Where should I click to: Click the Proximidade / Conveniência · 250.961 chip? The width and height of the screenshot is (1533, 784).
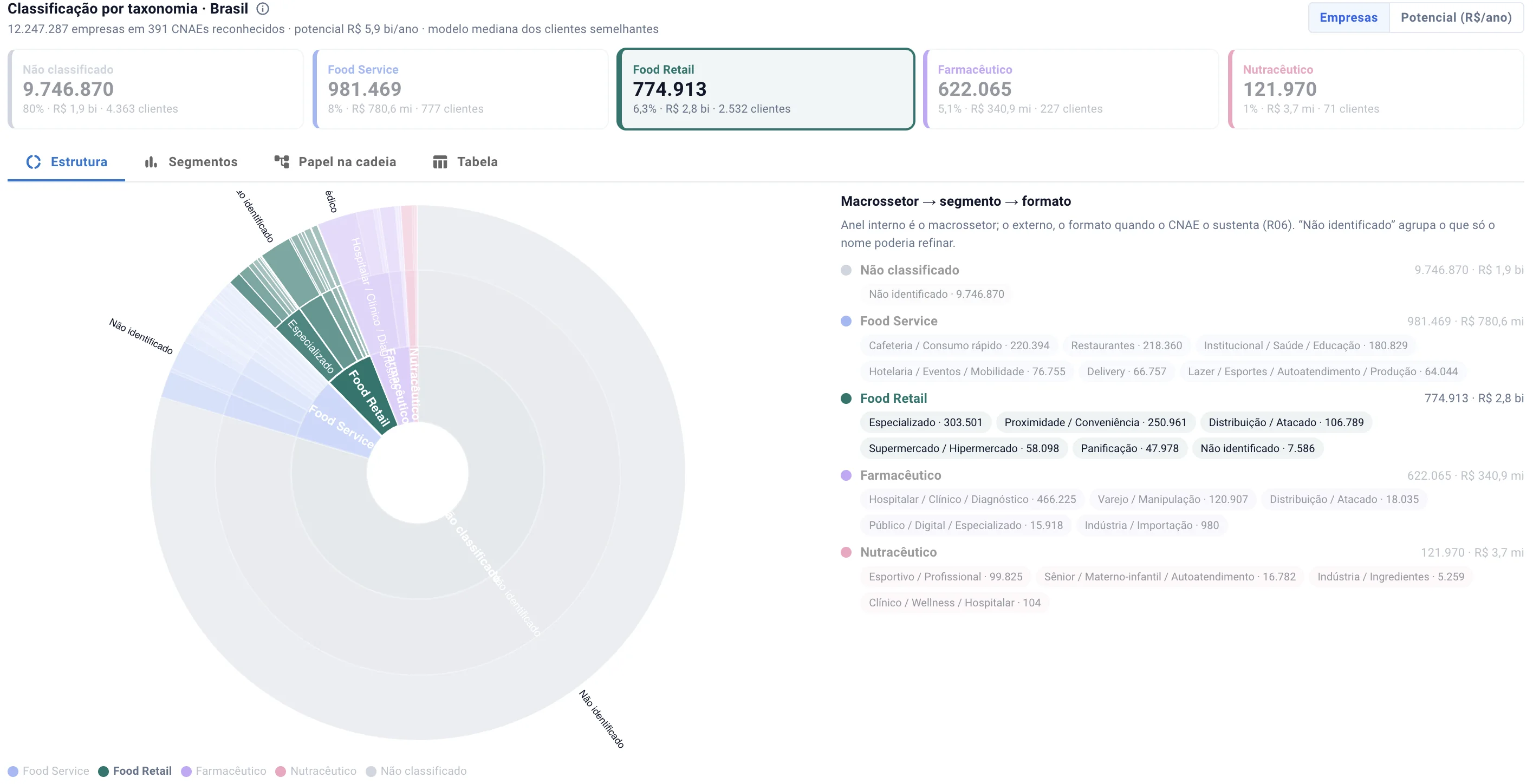pyautogui.click(x=1095, y=422)
